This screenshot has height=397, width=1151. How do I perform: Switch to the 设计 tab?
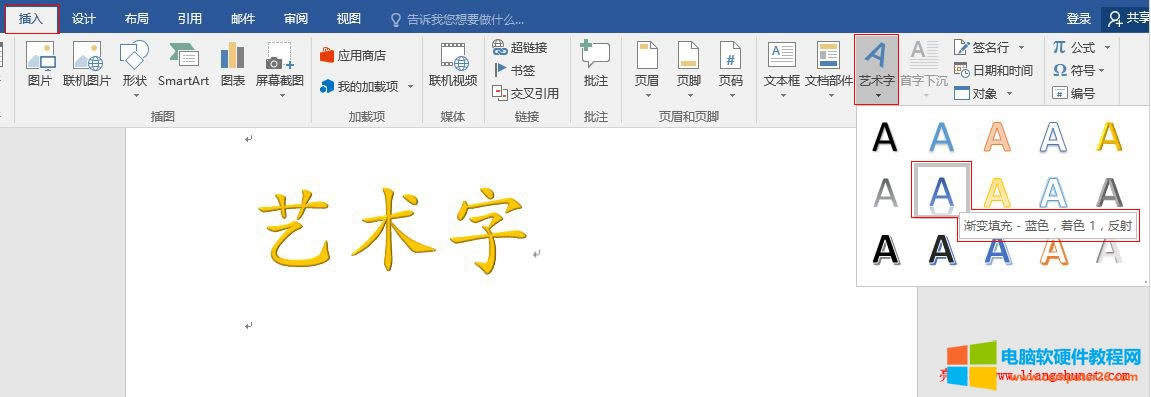point(84,19)
